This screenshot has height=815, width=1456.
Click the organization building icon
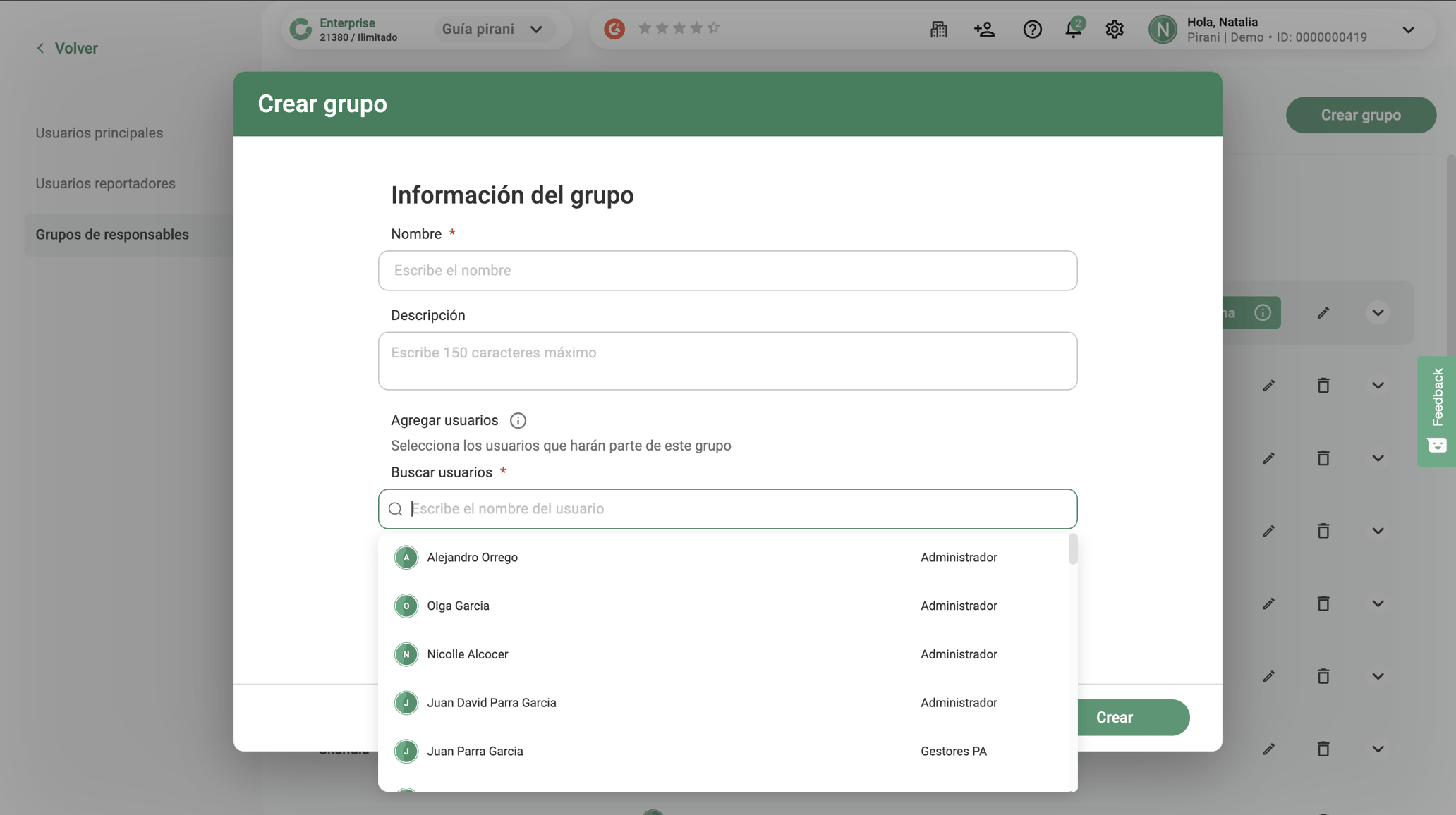938,29
